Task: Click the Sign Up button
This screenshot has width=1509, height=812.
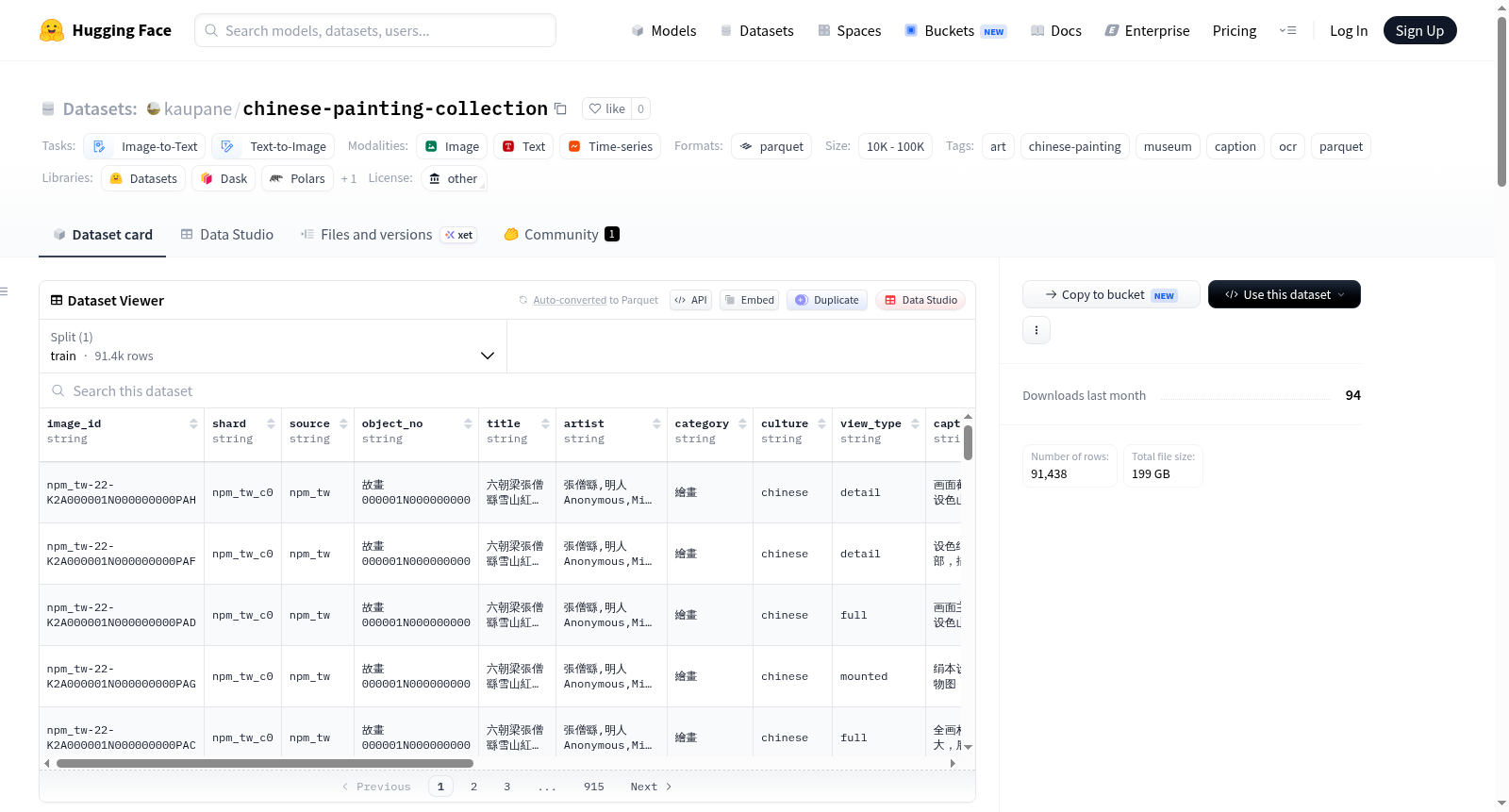Action: 1419,30
